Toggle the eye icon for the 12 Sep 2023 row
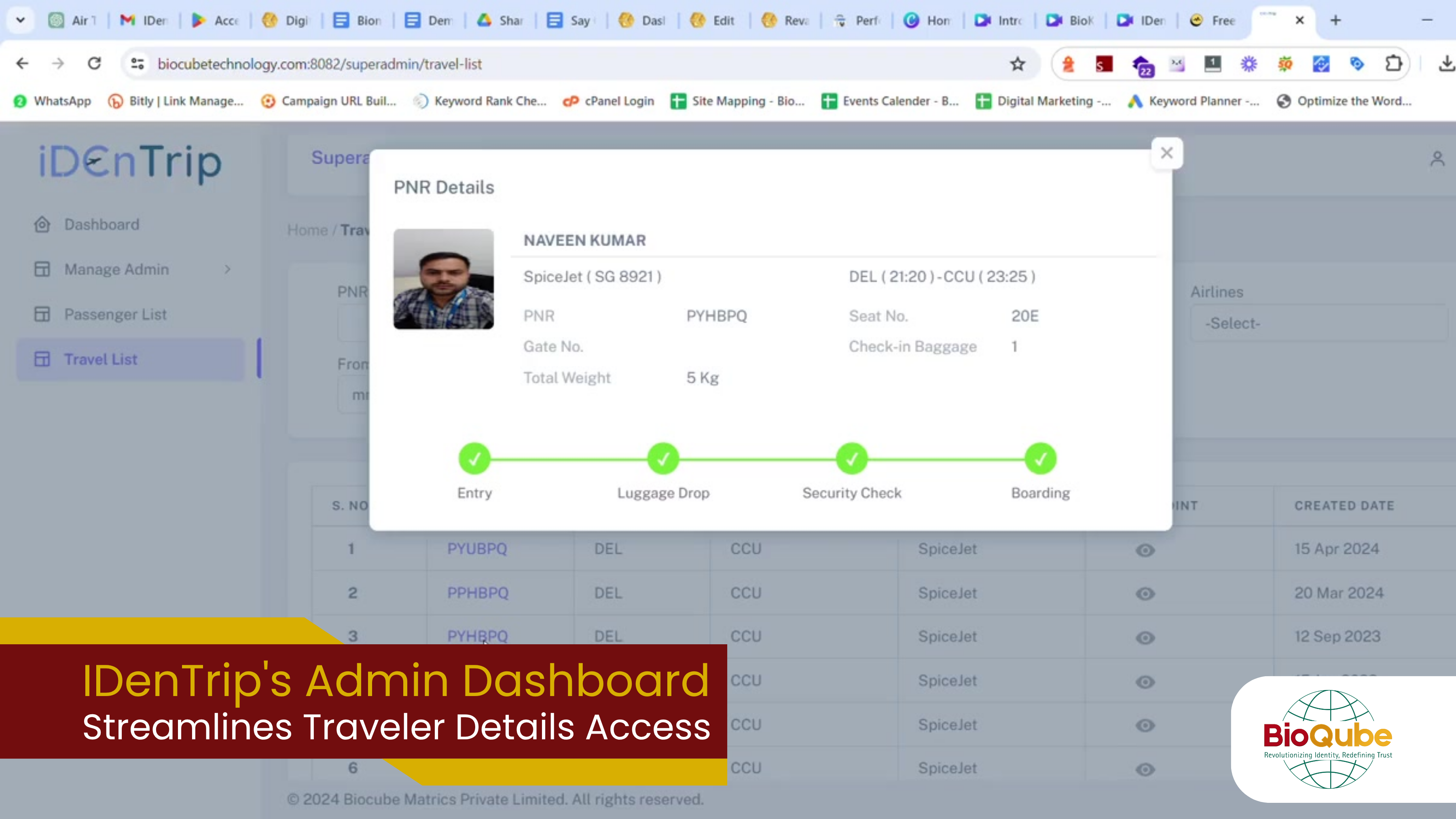The image size is (1456, 819). coord(1145,637)
